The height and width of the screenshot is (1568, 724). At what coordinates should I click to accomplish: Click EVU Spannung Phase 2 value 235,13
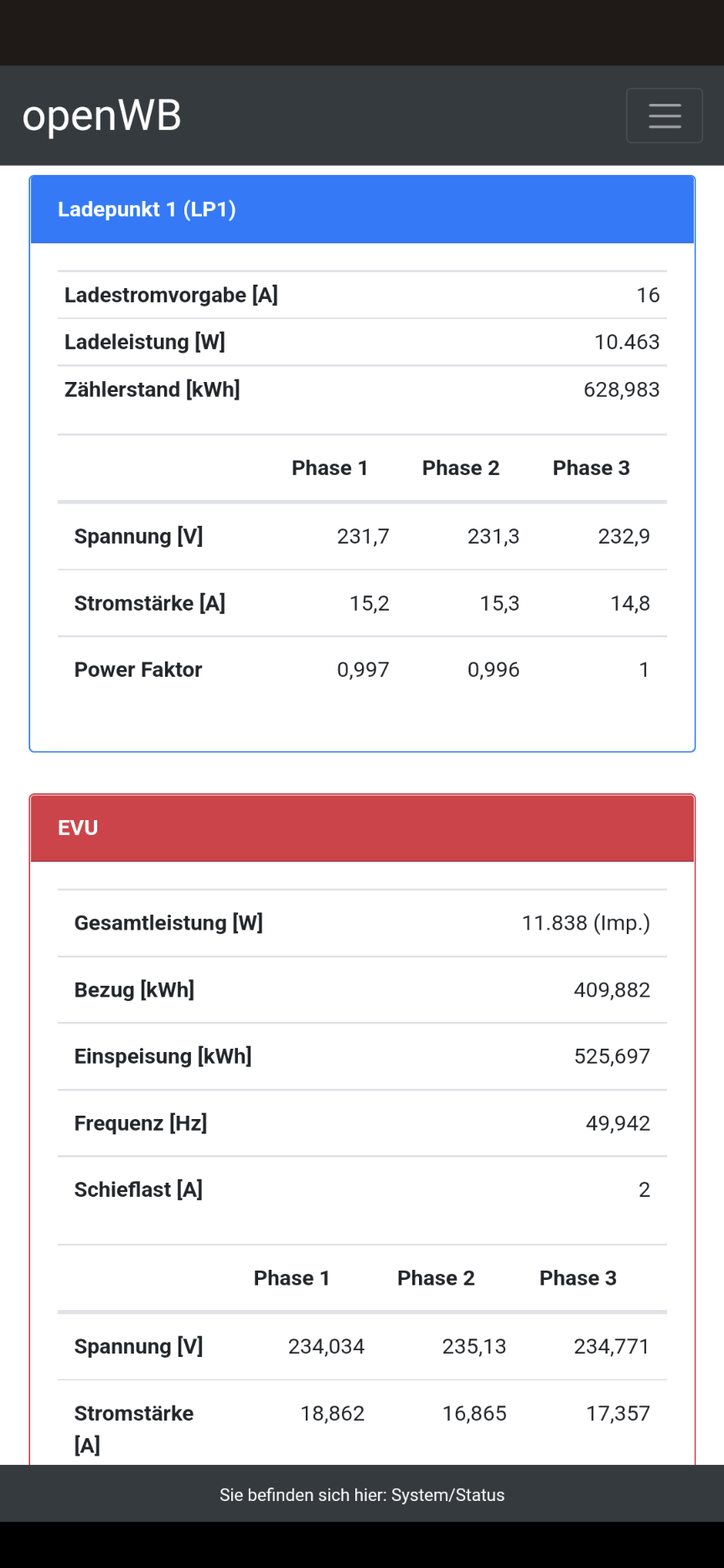click(474, 1346)
